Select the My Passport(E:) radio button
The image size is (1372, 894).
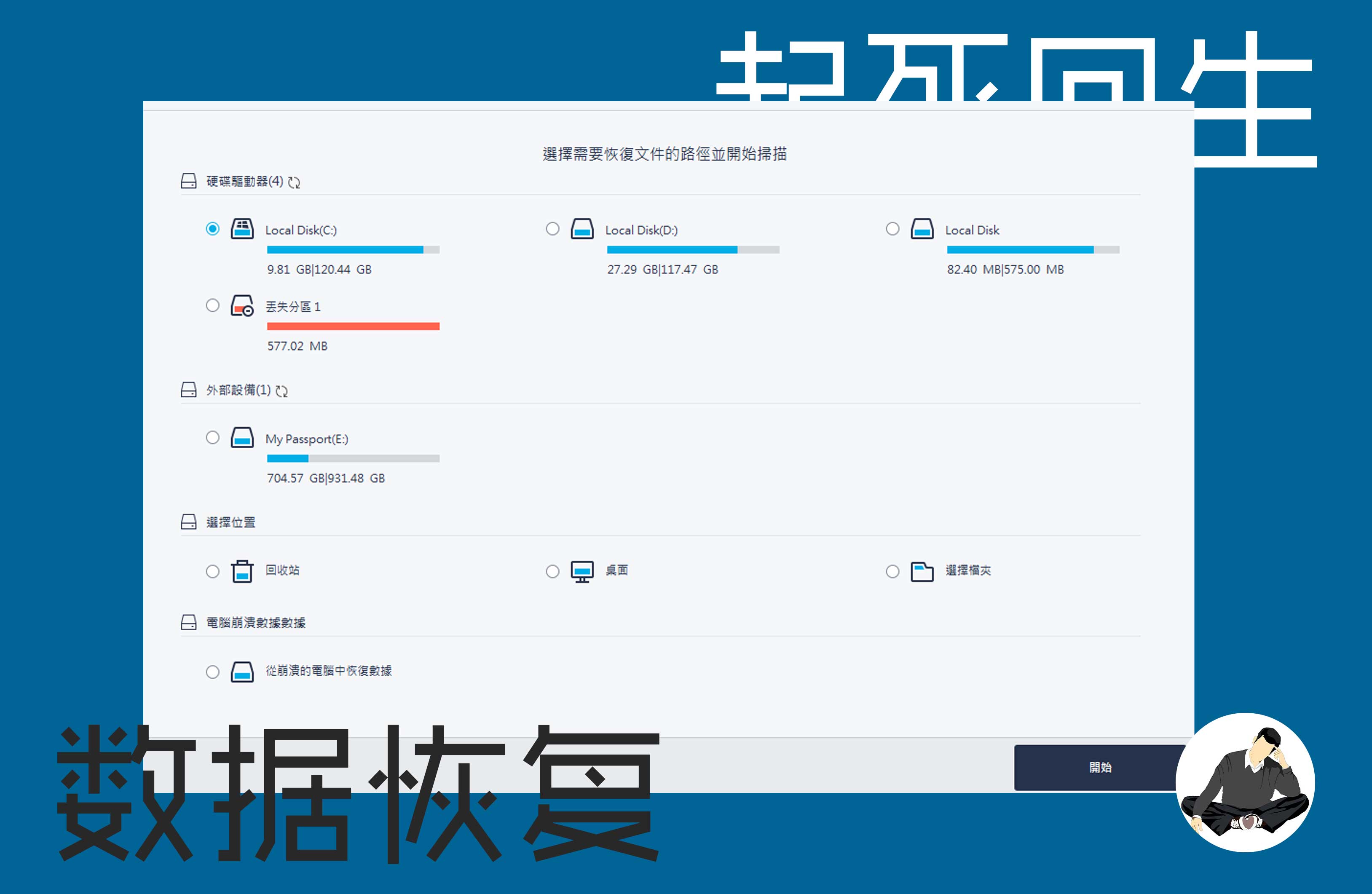tap(213, 438)
